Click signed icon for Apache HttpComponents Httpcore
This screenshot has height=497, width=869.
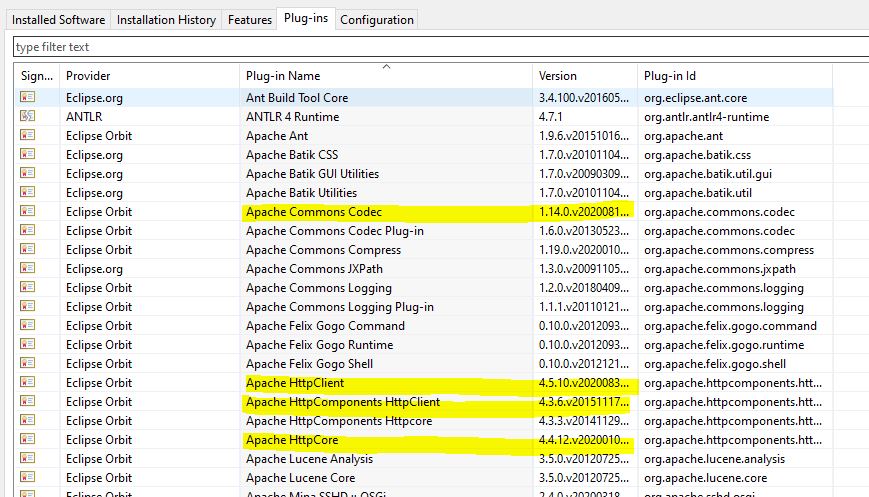[x=28, y=419]
